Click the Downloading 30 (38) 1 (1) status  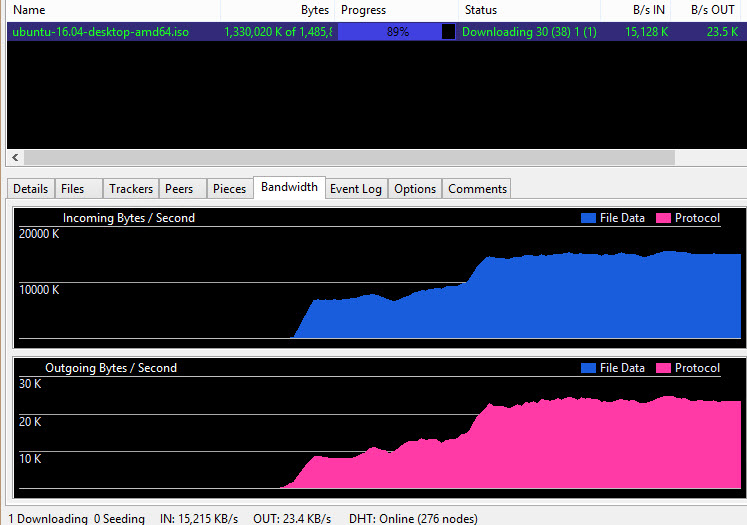pyautogui.click(x=529, y=32)
